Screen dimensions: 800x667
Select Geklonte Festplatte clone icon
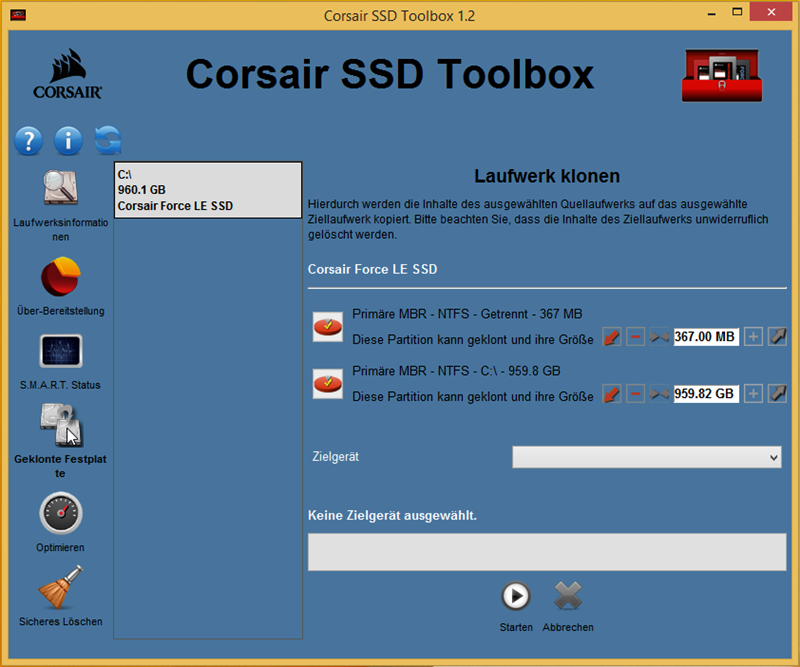tap(61, 425)
